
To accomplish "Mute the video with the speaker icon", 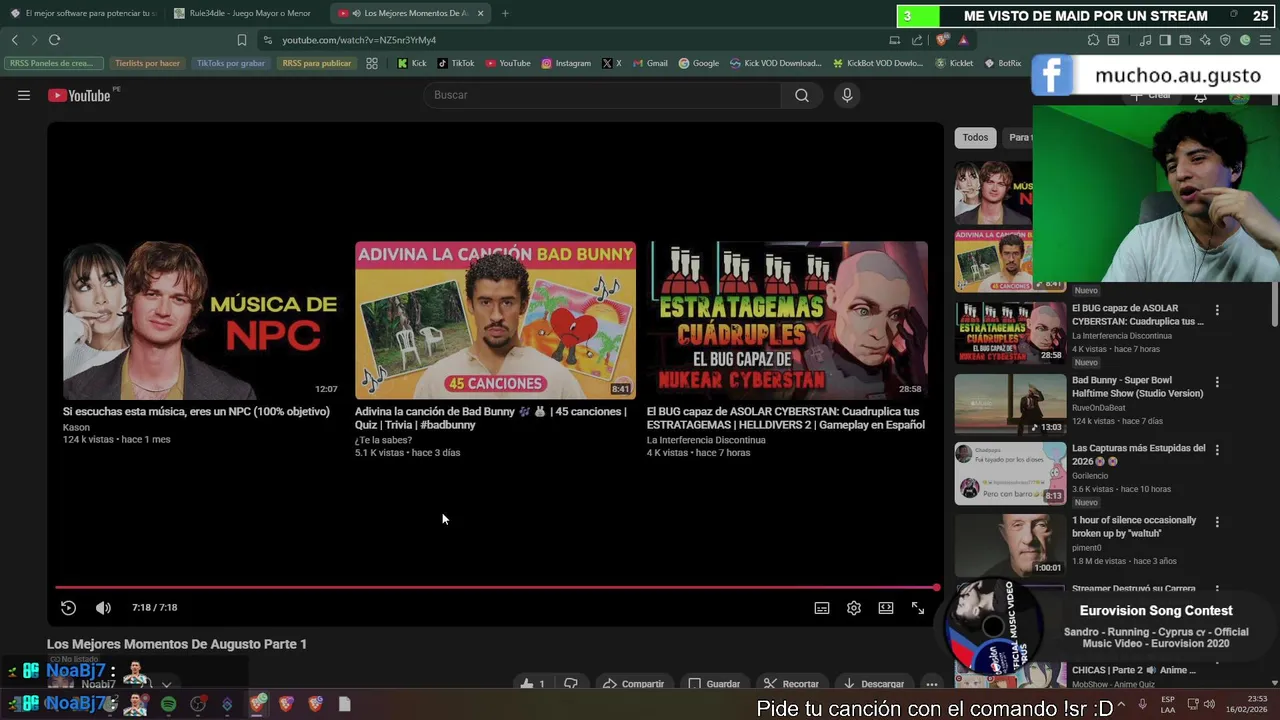I will [103, 608].
